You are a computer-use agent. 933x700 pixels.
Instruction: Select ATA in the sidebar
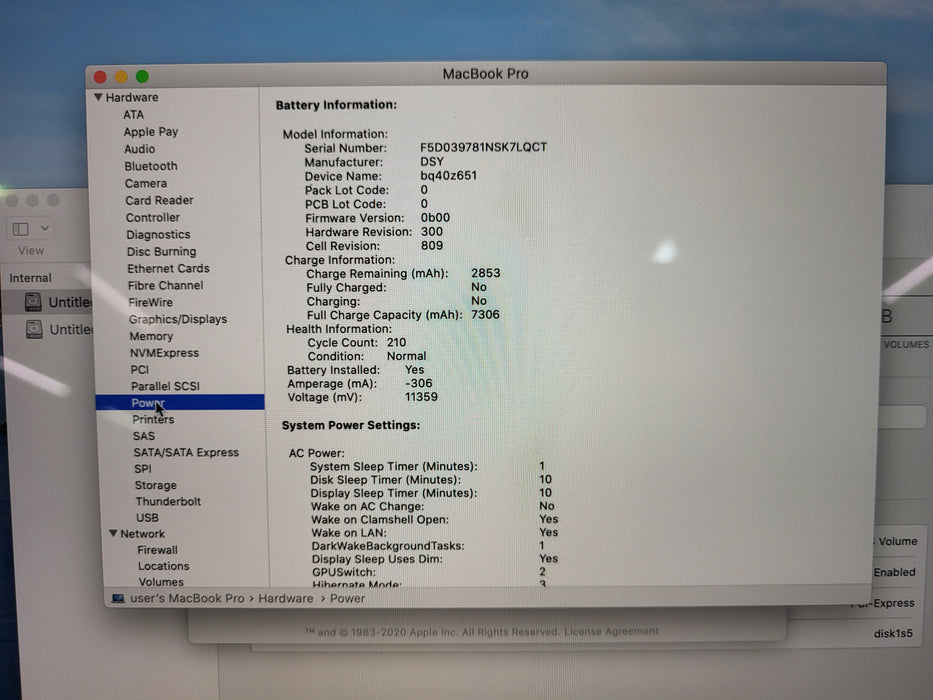(x=133, y=114)
